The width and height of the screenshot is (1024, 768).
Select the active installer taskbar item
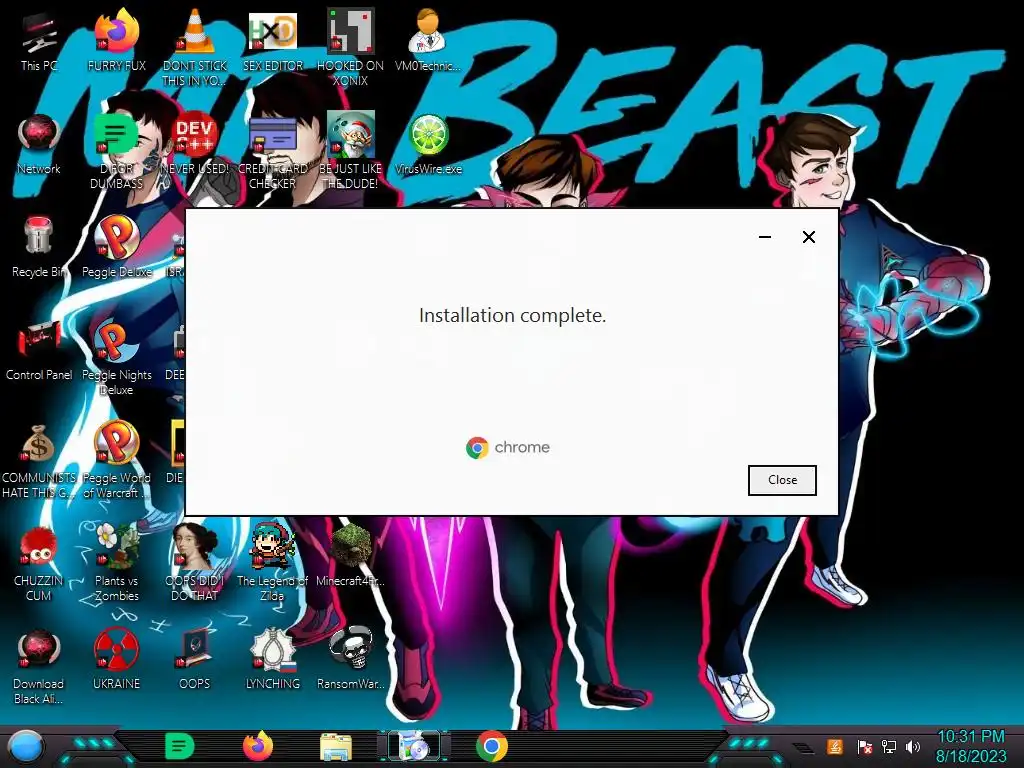(x=413, y=746)
